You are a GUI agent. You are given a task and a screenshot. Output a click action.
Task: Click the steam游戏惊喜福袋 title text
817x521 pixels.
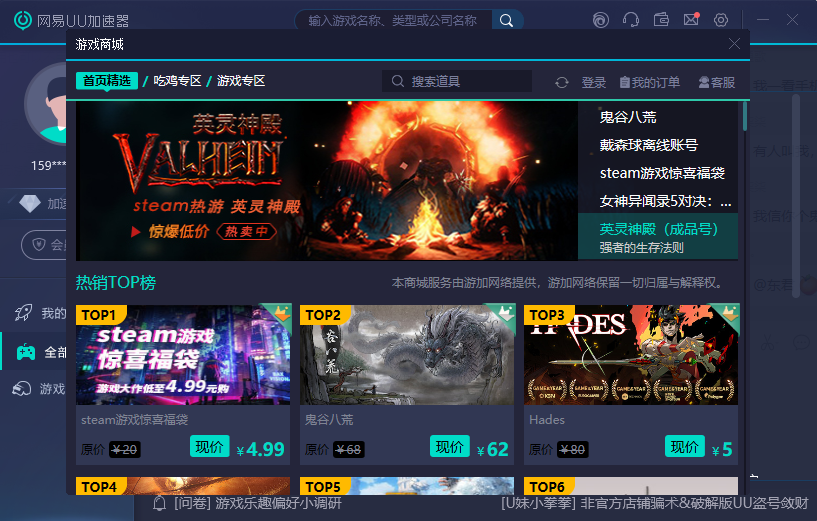coord(134,420)
